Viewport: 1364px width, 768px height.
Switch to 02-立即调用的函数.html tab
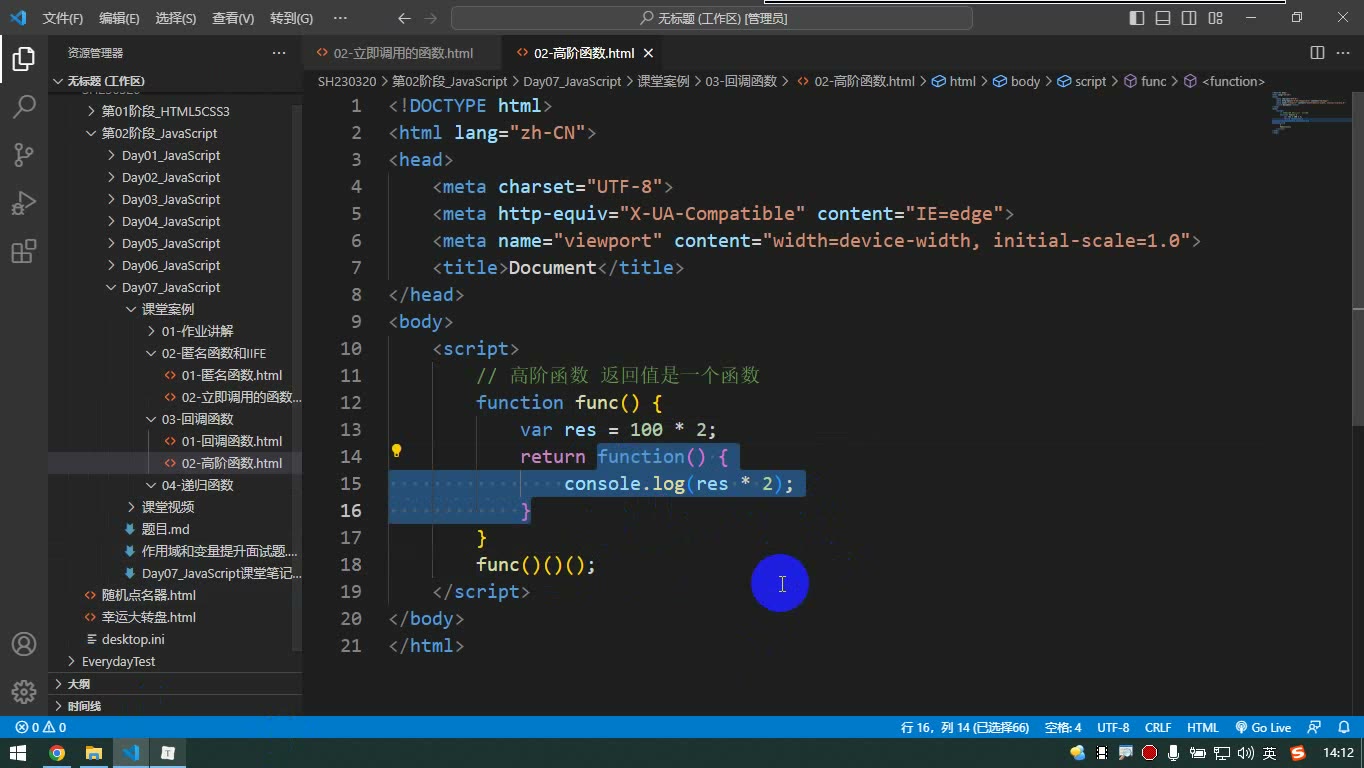point(403,53)
